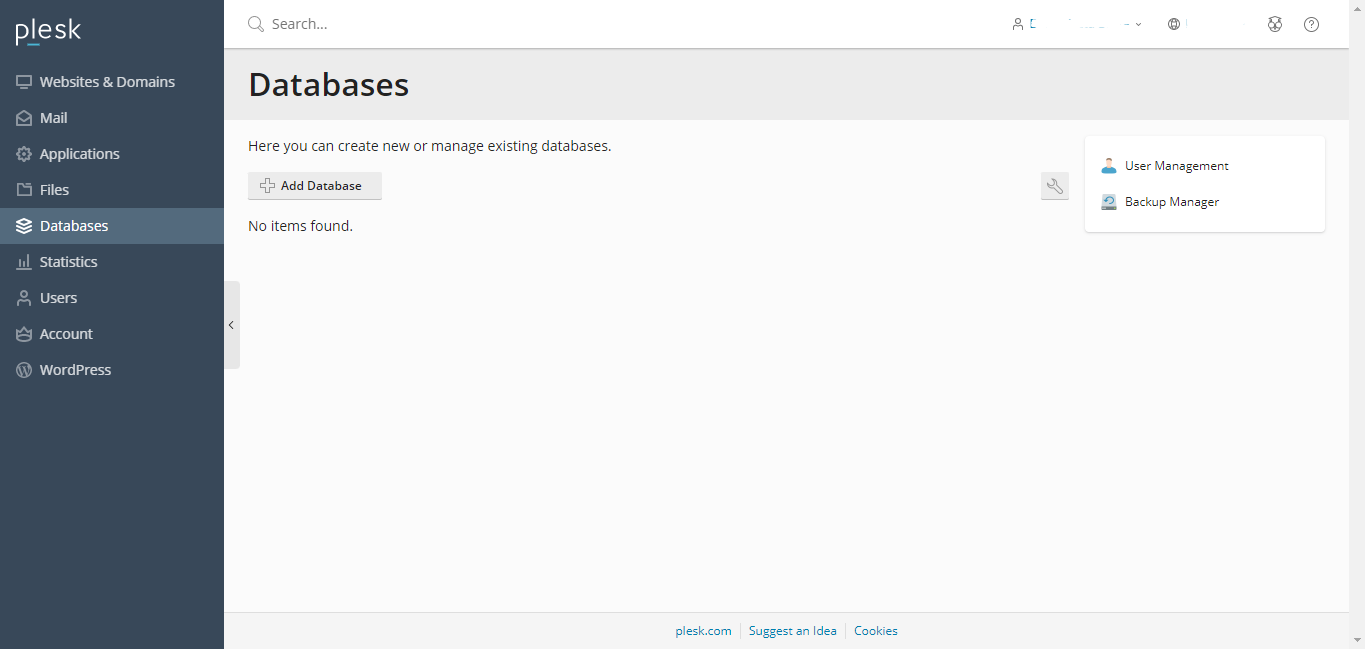Open the Files section

coord(112,190)
